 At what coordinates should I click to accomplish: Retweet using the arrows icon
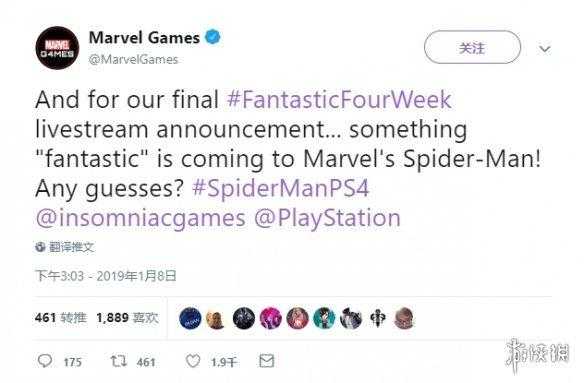119,361
